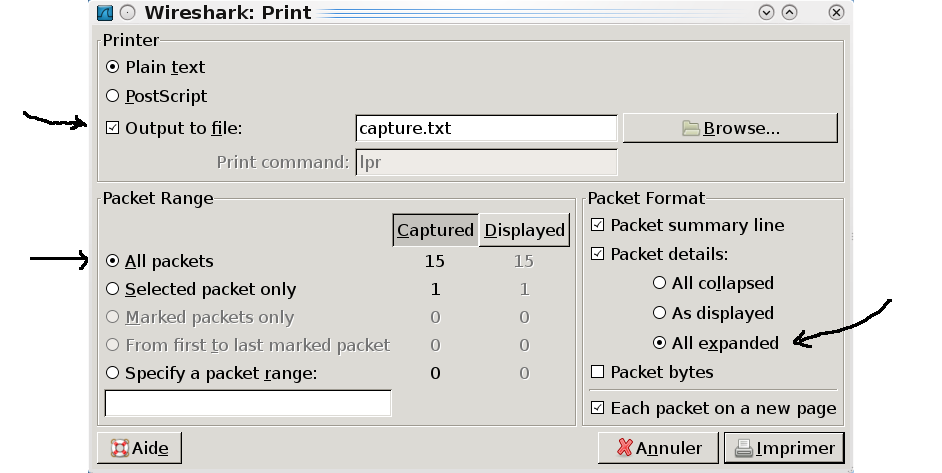Image resolution: width=942 pixels, height=473 pixels.
Task: Click the shade-down arrow icon in title bar
Action: (x=766, y=12)
